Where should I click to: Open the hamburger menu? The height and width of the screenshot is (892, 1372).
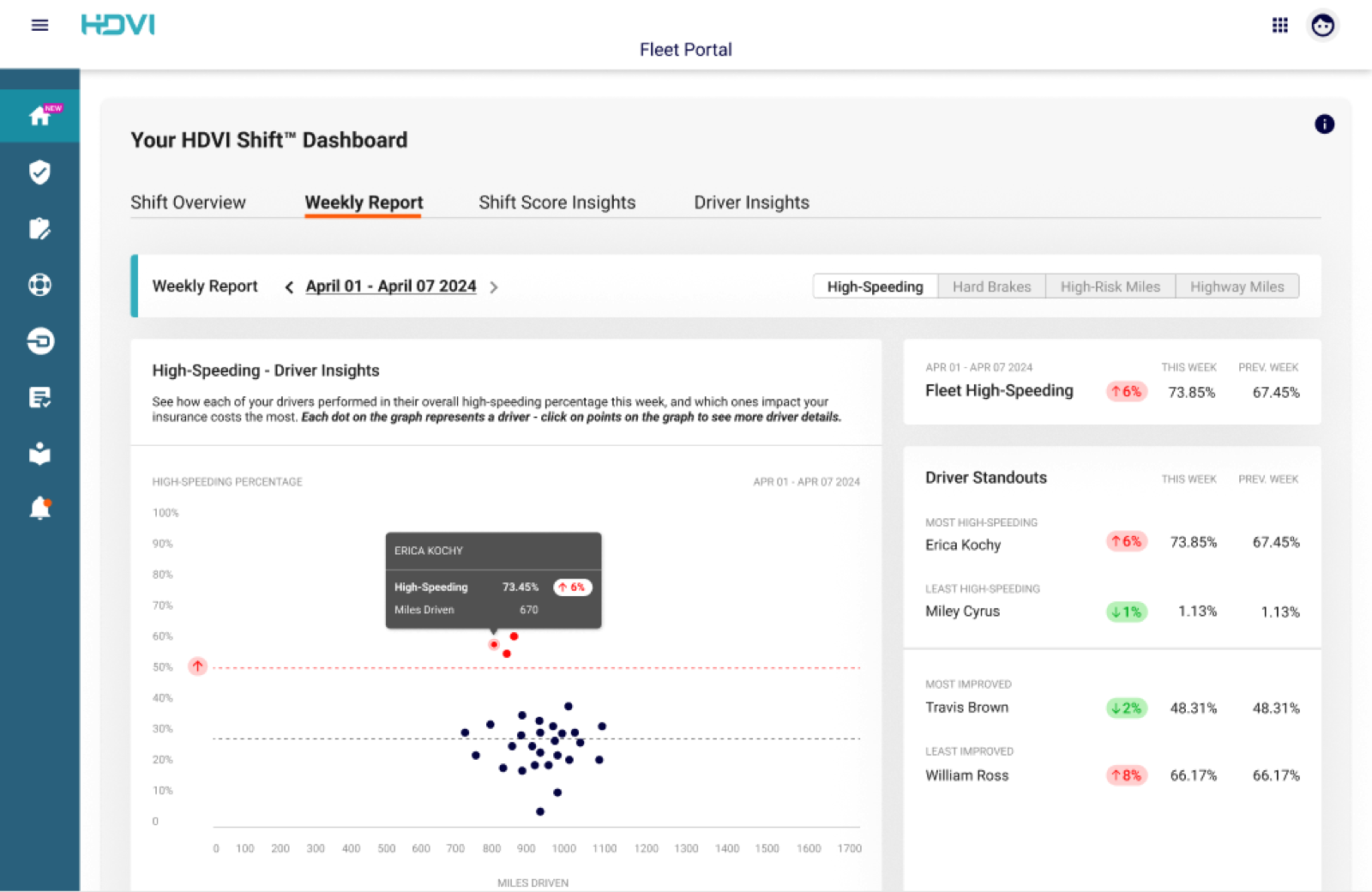pyautogui.click(x=39, y=26)
